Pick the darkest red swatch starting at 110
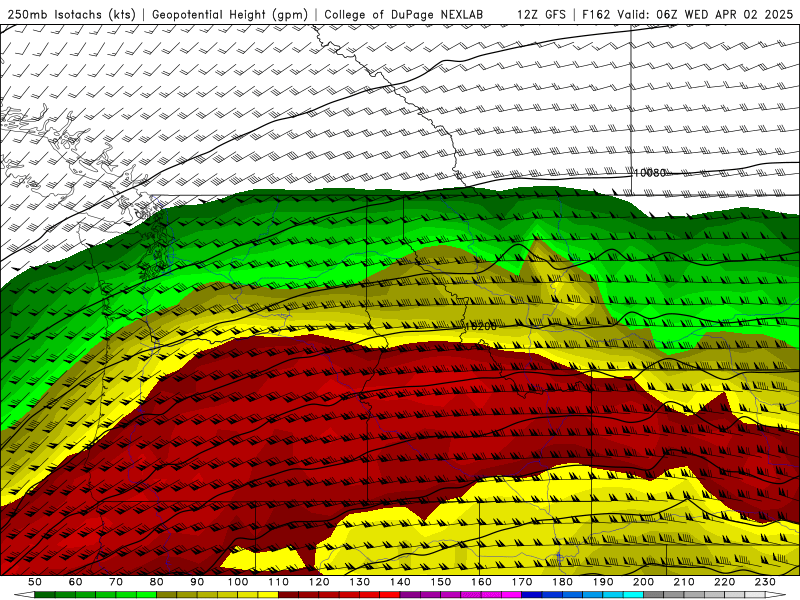The height and width of the screenshot is (600, 800). (289, 595)
